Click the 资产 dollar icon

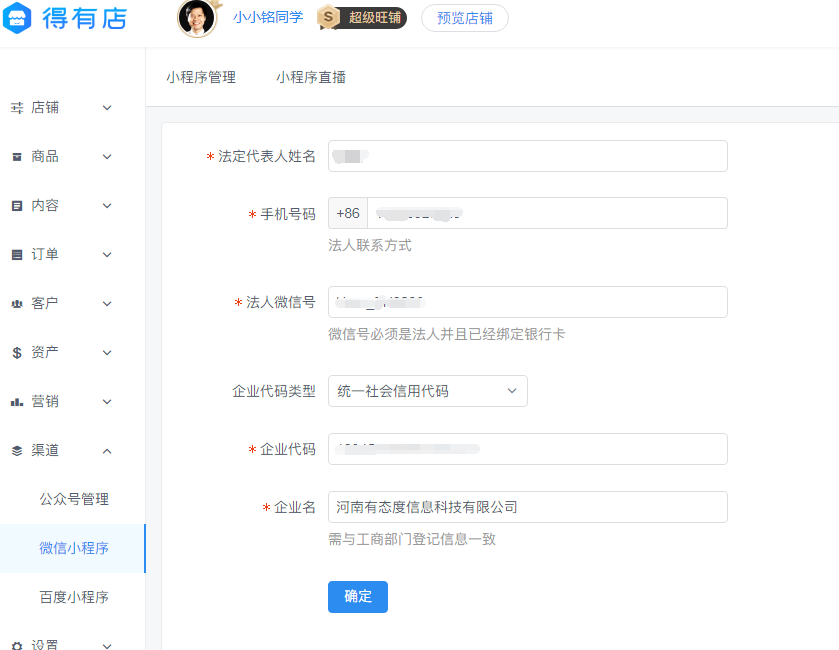(17, 352)
